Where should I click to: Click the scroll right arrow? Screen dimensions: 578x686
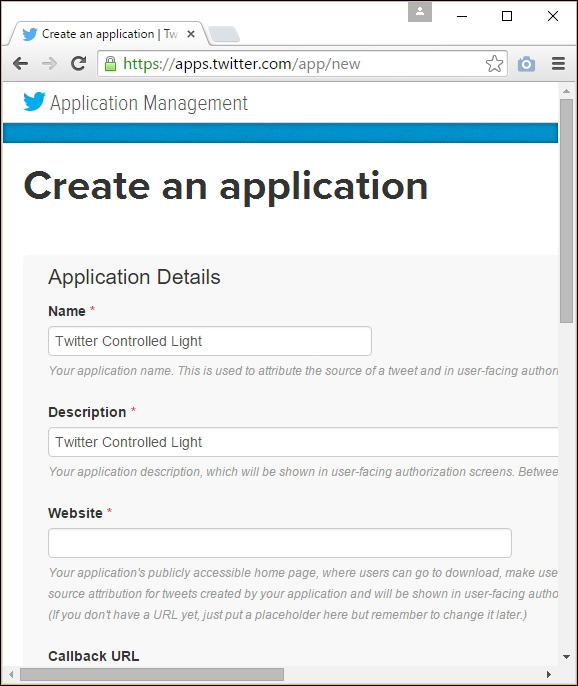pos(549,674)
